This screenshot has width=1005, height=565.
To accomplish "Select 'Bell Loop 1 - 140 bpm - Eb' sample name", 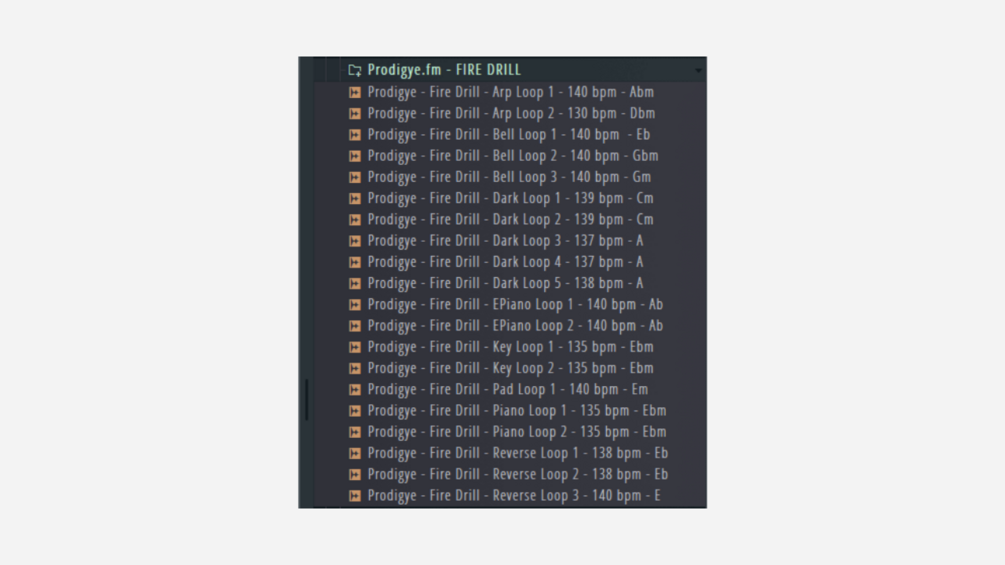I will point(509,135).
